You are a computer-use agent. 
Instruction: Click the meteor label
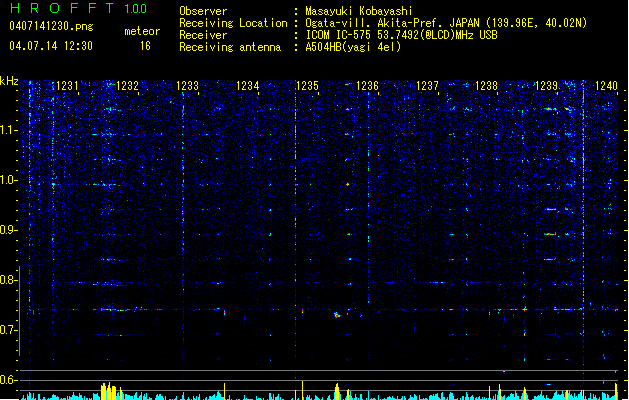[x=142, y=31]
